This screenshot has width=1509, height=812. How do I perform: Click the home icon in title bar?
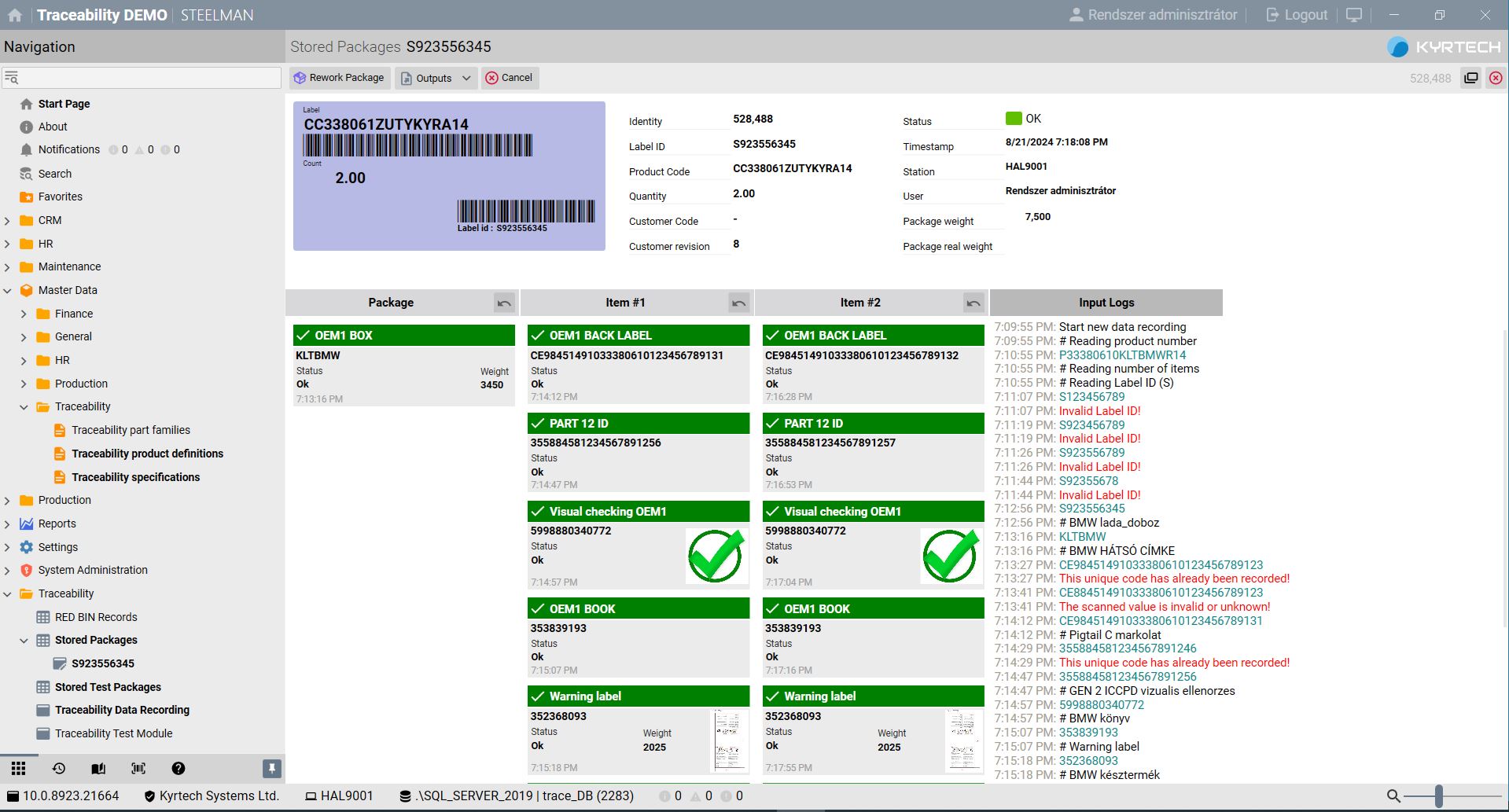(x=15, y=15)
